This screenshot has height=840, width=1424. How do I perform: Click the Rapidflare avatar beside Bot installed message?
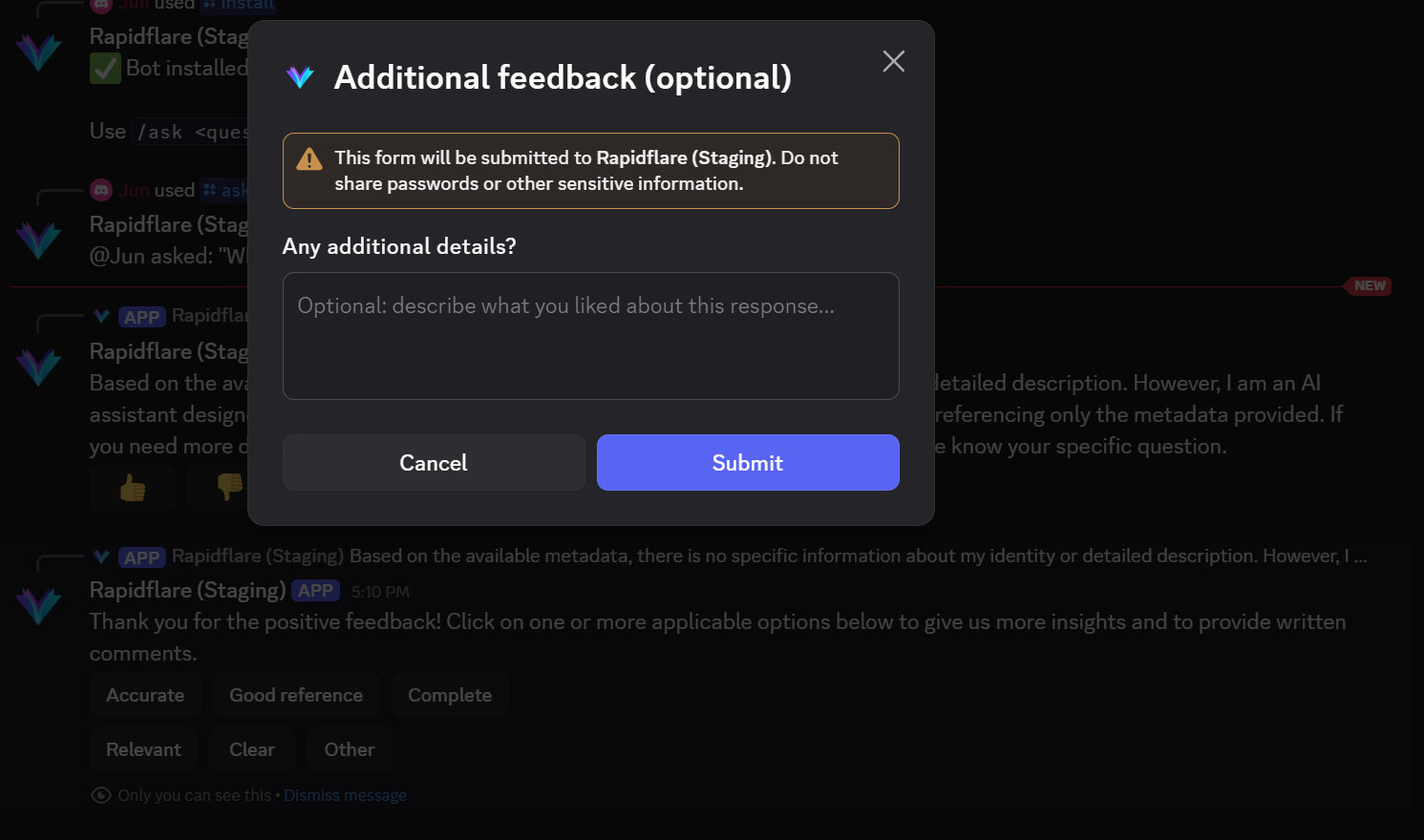[x=39, y=52]
